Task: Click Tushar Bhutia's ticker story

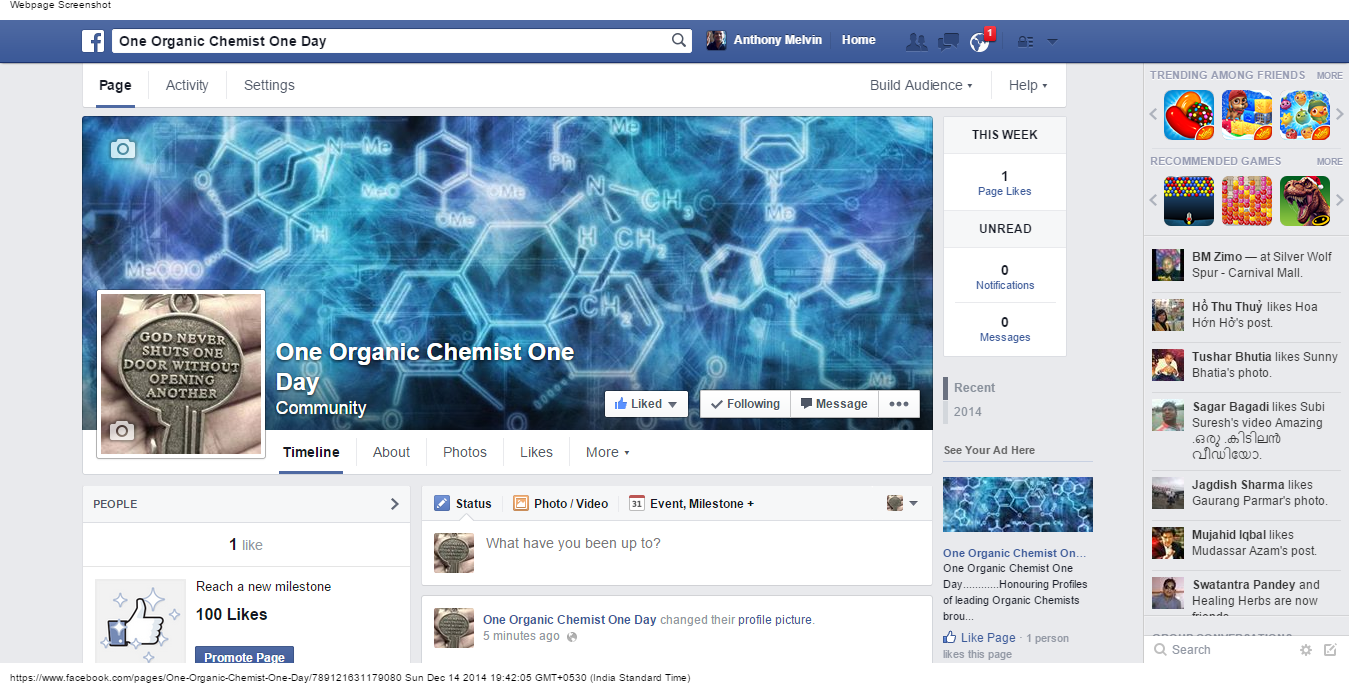Action: tap(1245, 364)
